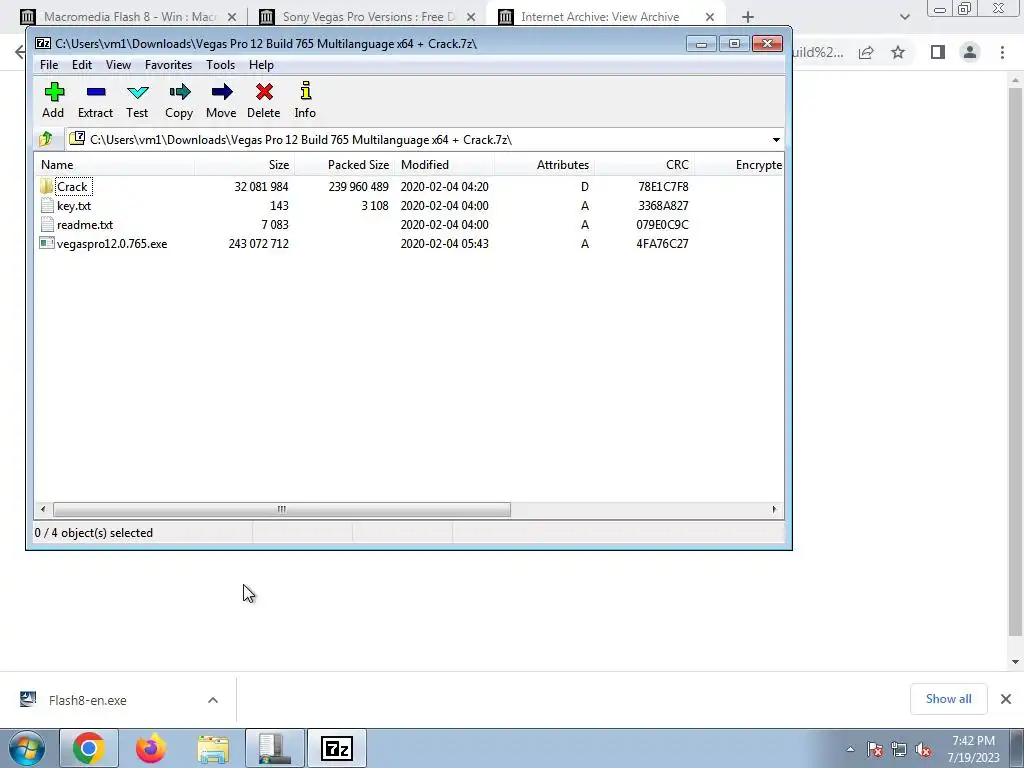Screen dimensions: 1024x768
Task: Open the Favorites menu
Action: pyautogui.click(x=168, y=65)
